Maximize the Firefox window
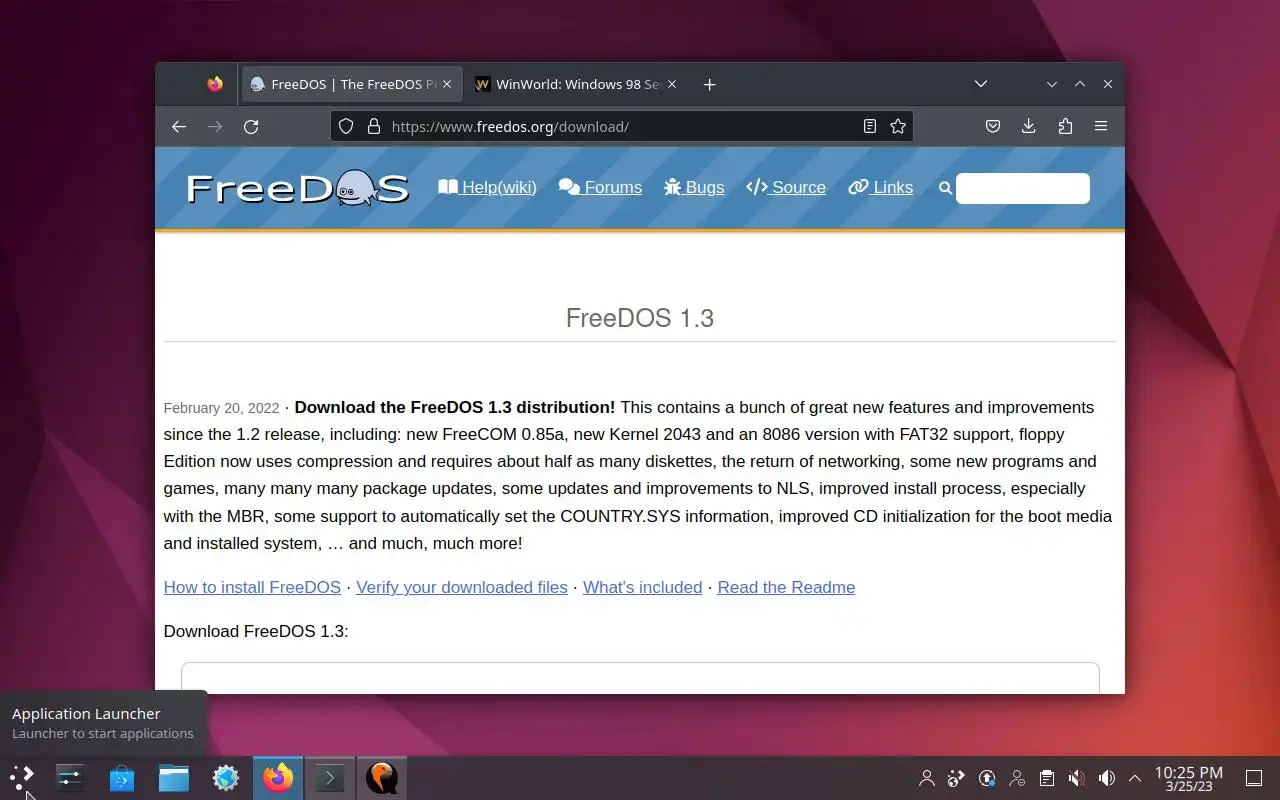Viewport: 1280px width, 800px height. [x=1080, y=85]
